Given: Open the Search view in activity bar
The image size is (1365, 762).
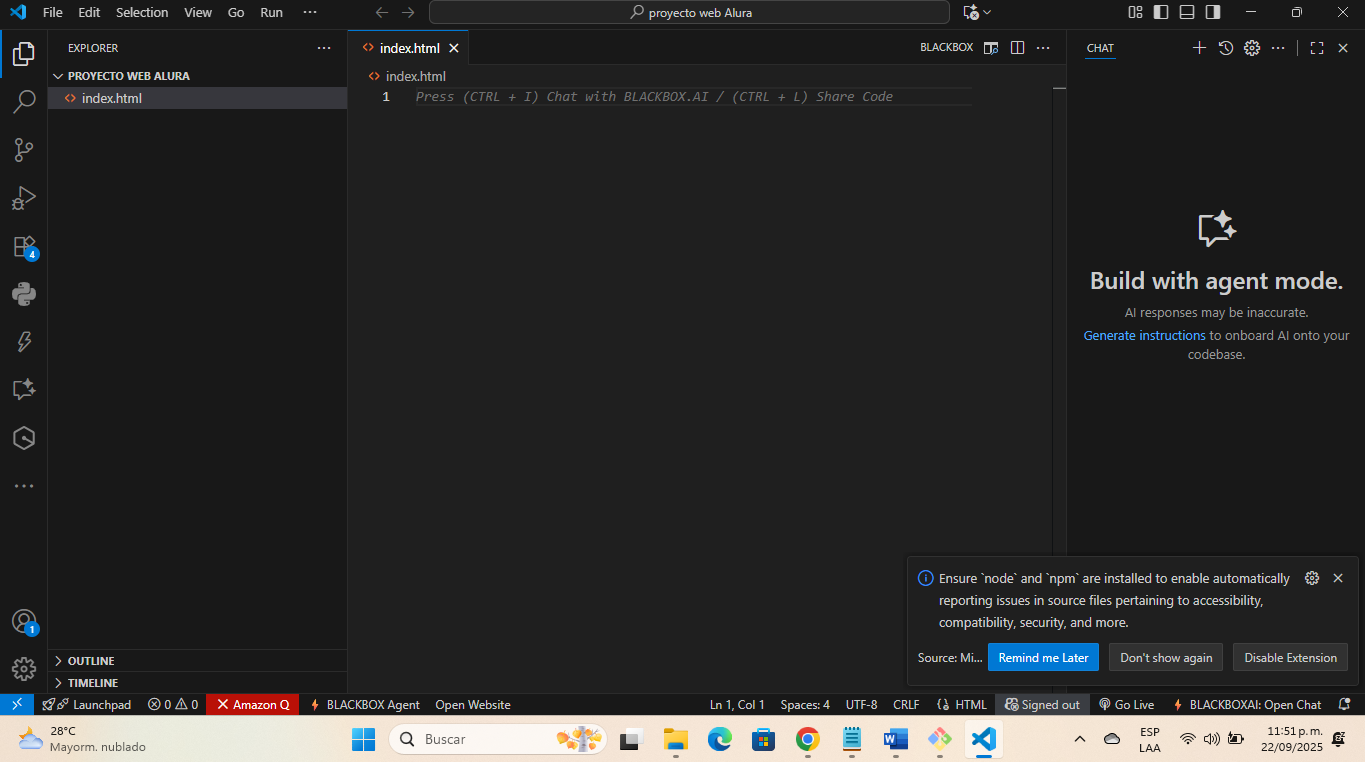Looking at the screenshot, I should [24, 101].
